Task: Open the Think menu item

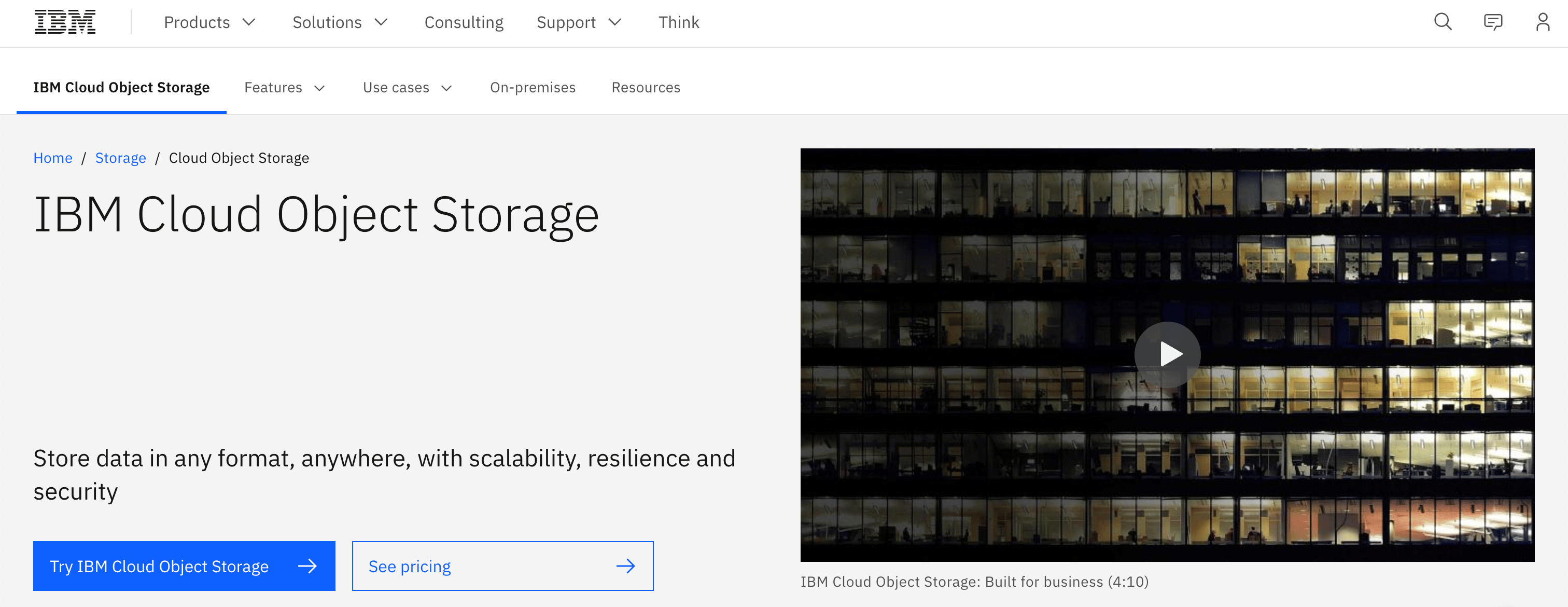Action: click(x=679, y=22)
